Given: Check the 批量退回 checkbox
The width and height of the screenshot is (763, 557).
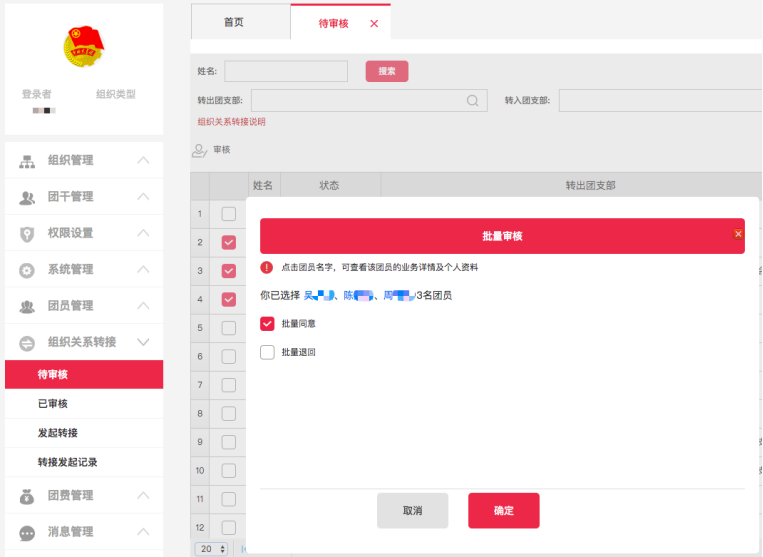Looking at the screenshot, I should pyautogui.click(x=267, y=352).
